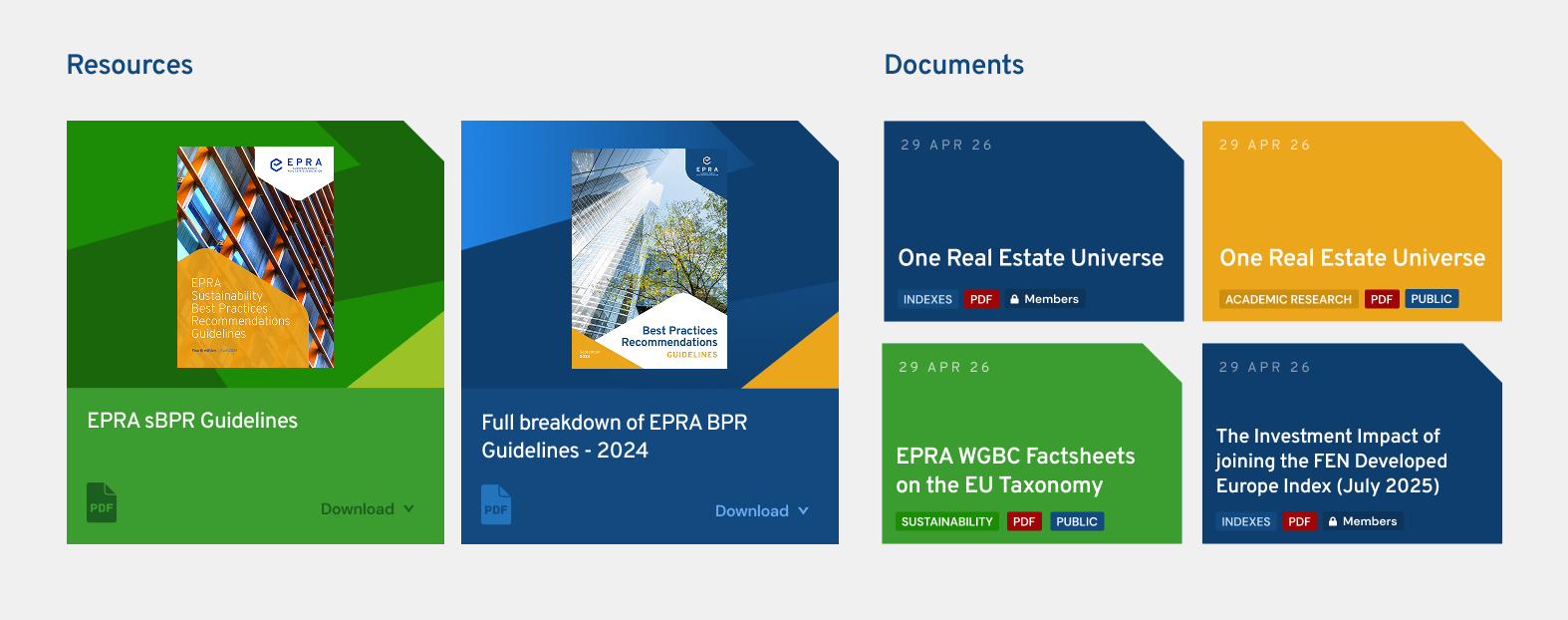Select PDF tag on EPRA WGBC Factsheets card
The height and width of the screenshot is (620, 1568).
point(1024,521)
